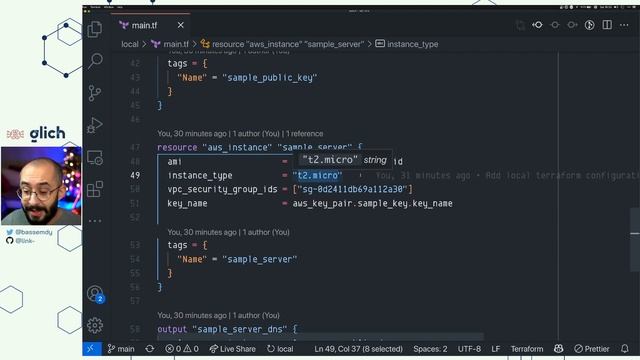Open the Explorer files view

[95, 29]
